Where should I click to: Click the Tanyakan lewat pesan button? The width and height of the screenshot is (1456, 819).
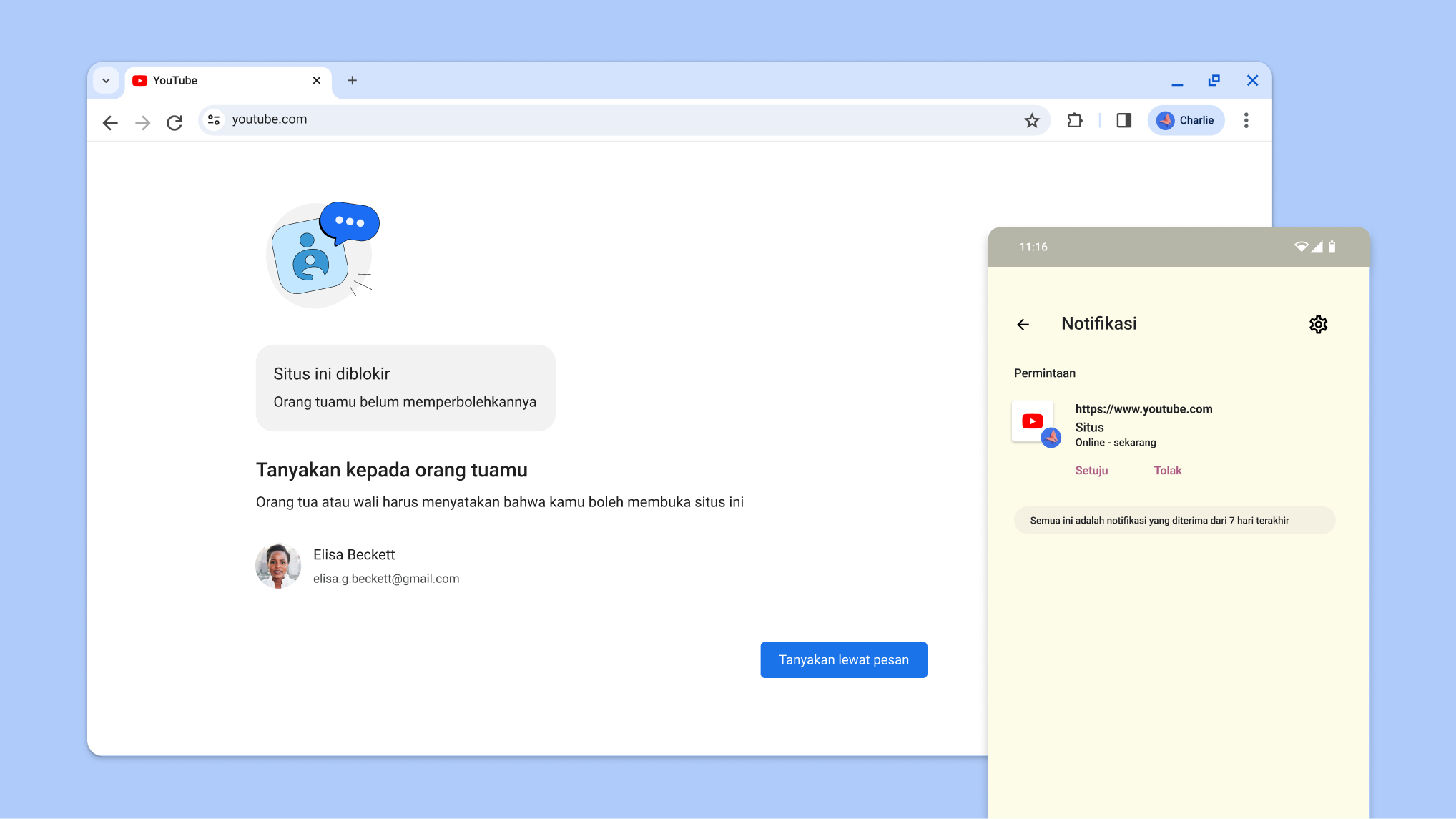843,659
